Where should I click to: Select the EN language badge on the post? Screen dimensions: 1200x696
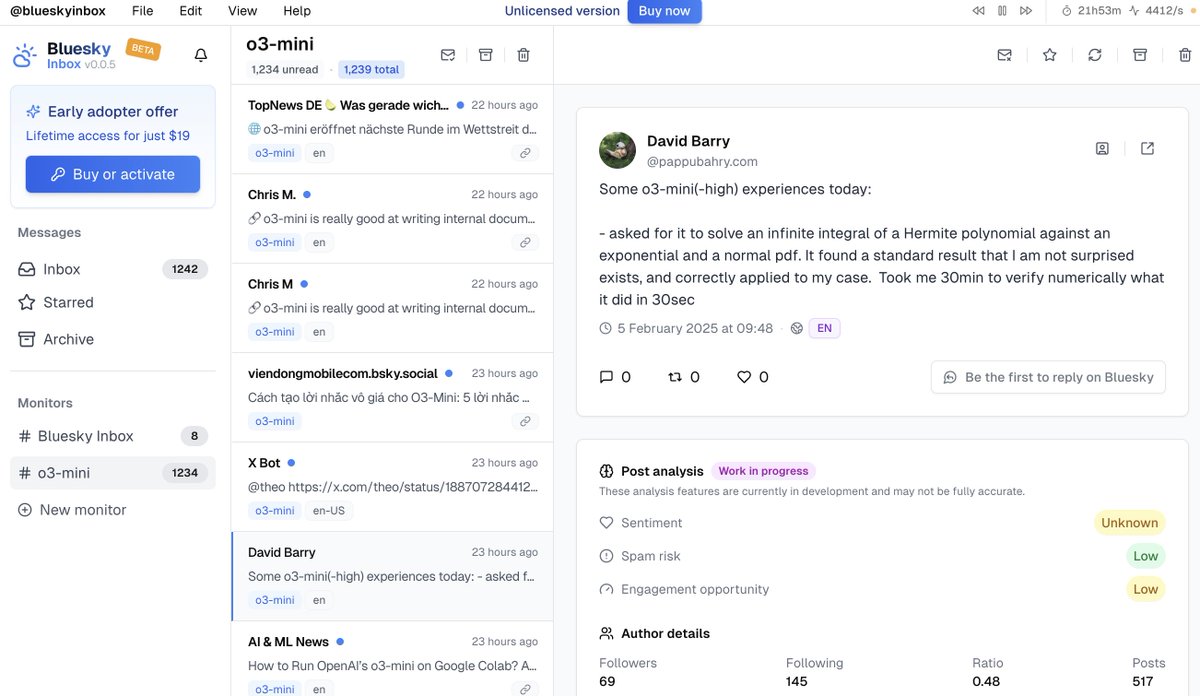pos(824,327)
